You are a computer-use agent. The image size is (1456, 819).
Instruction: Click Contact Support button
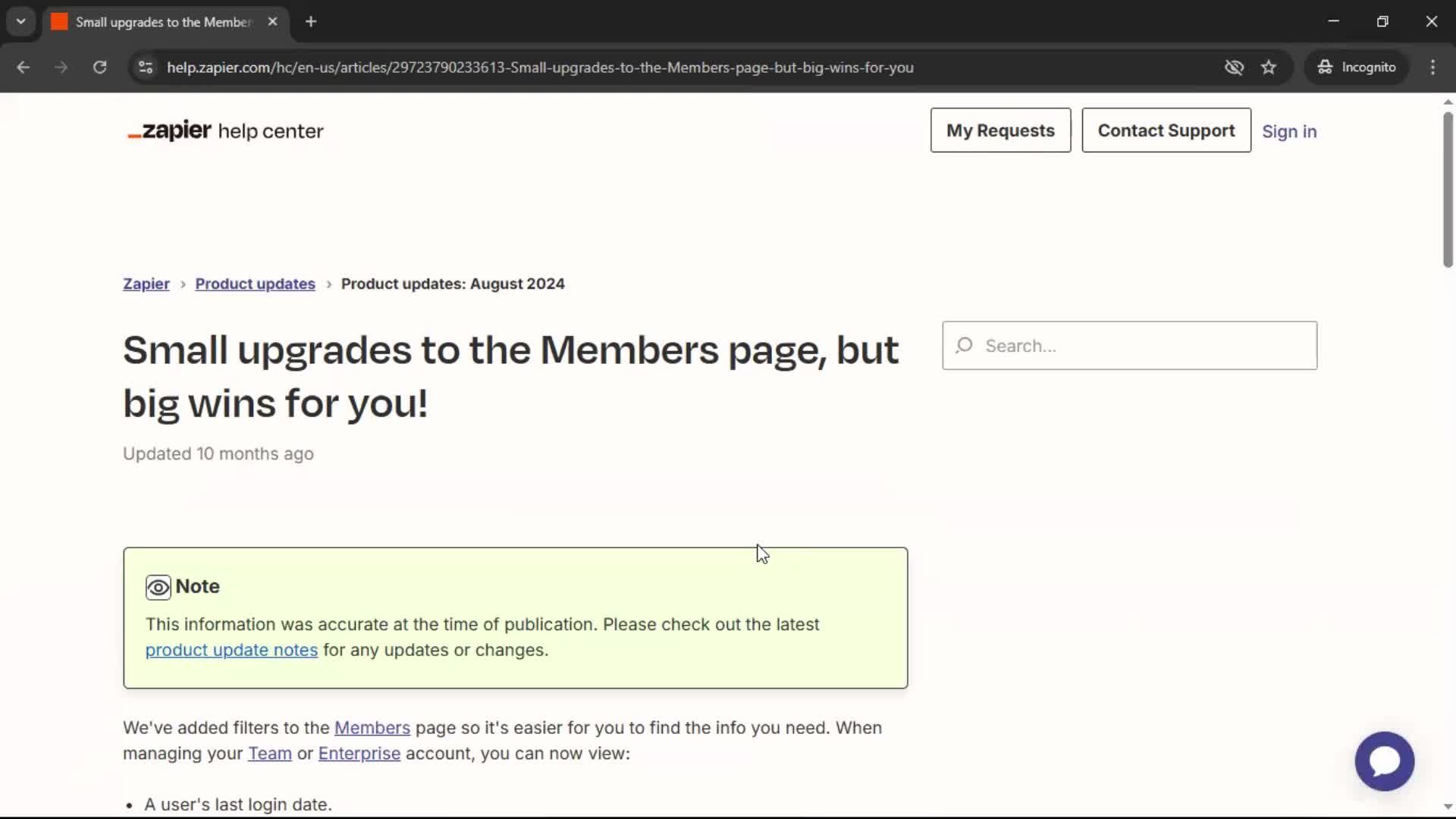coord(1166,130)
